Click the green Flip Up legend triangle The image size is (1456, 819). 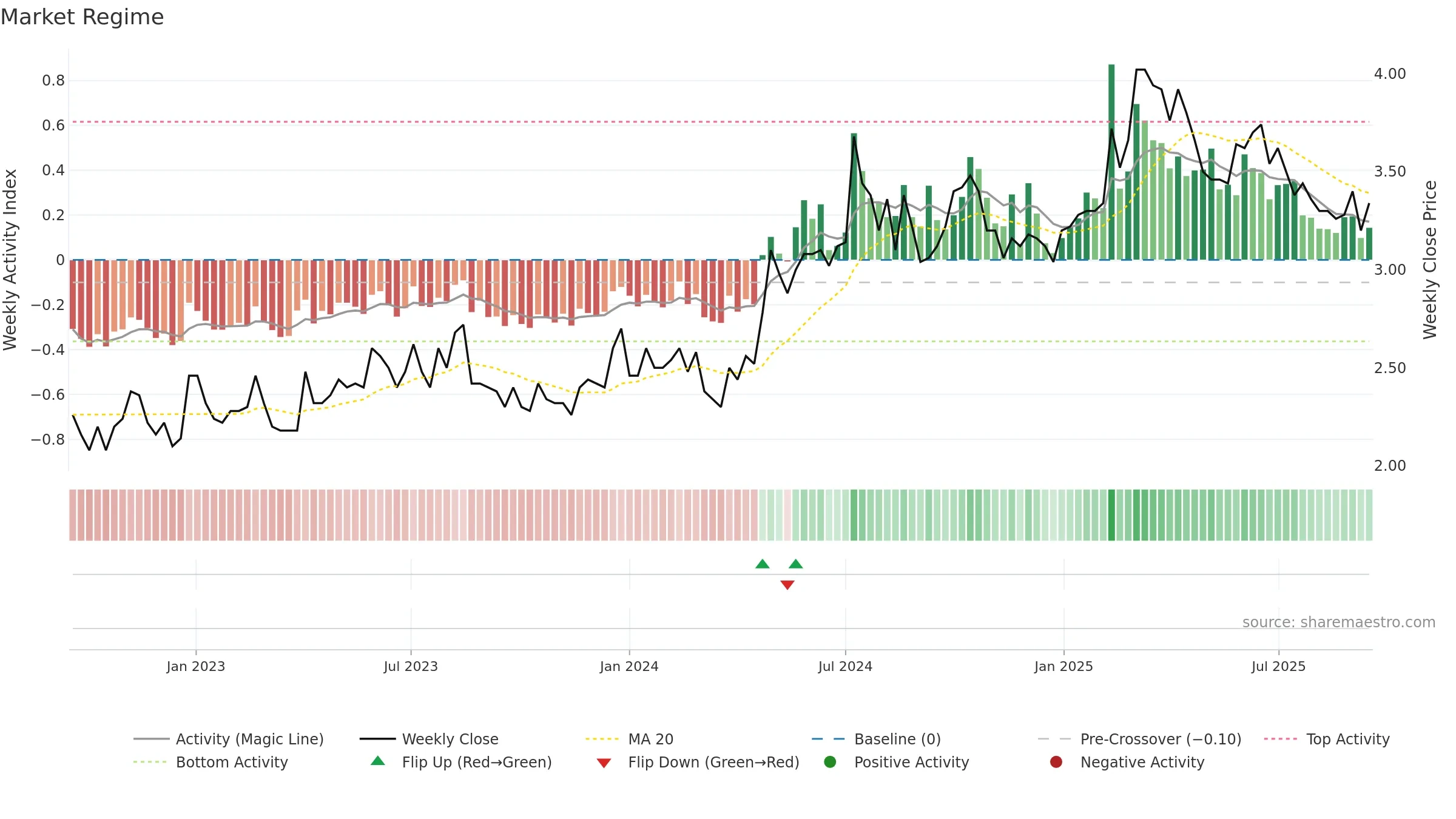click(x=378, y=761)
